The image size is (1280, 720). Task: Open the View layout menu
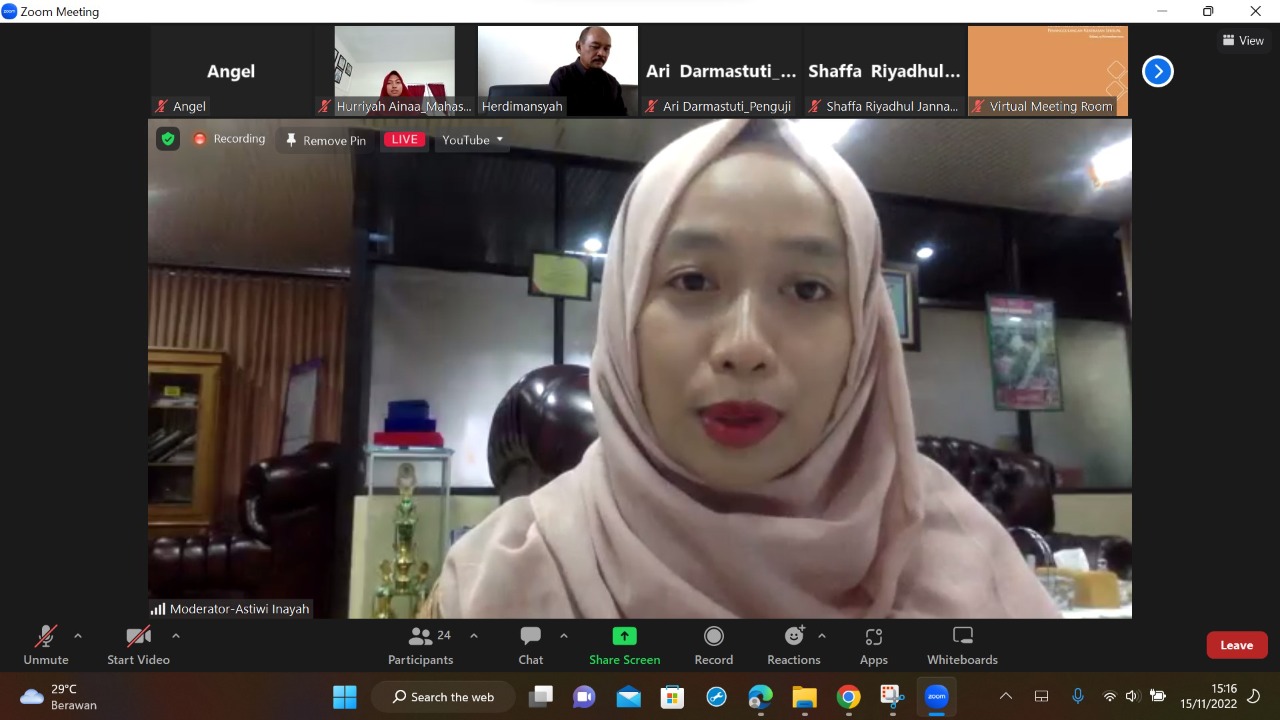pyautogui.click(x=1243, y=41)
